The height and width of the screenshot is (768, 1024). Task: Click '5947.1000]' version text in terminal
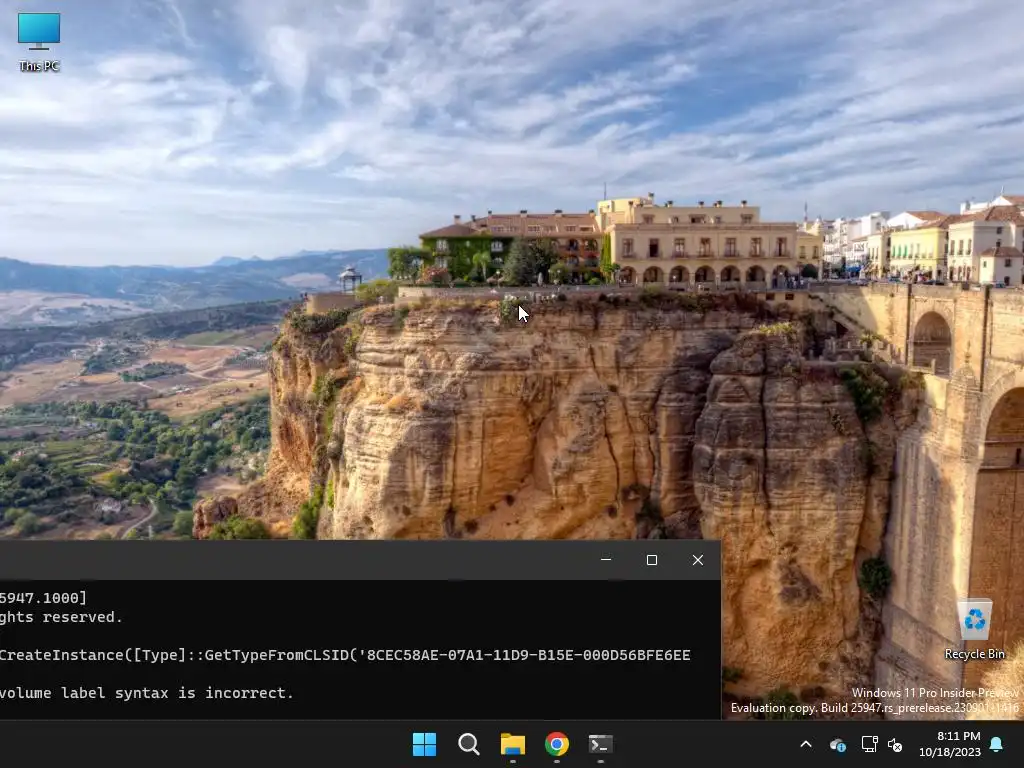pyautogui.click(x=43, y=598)
